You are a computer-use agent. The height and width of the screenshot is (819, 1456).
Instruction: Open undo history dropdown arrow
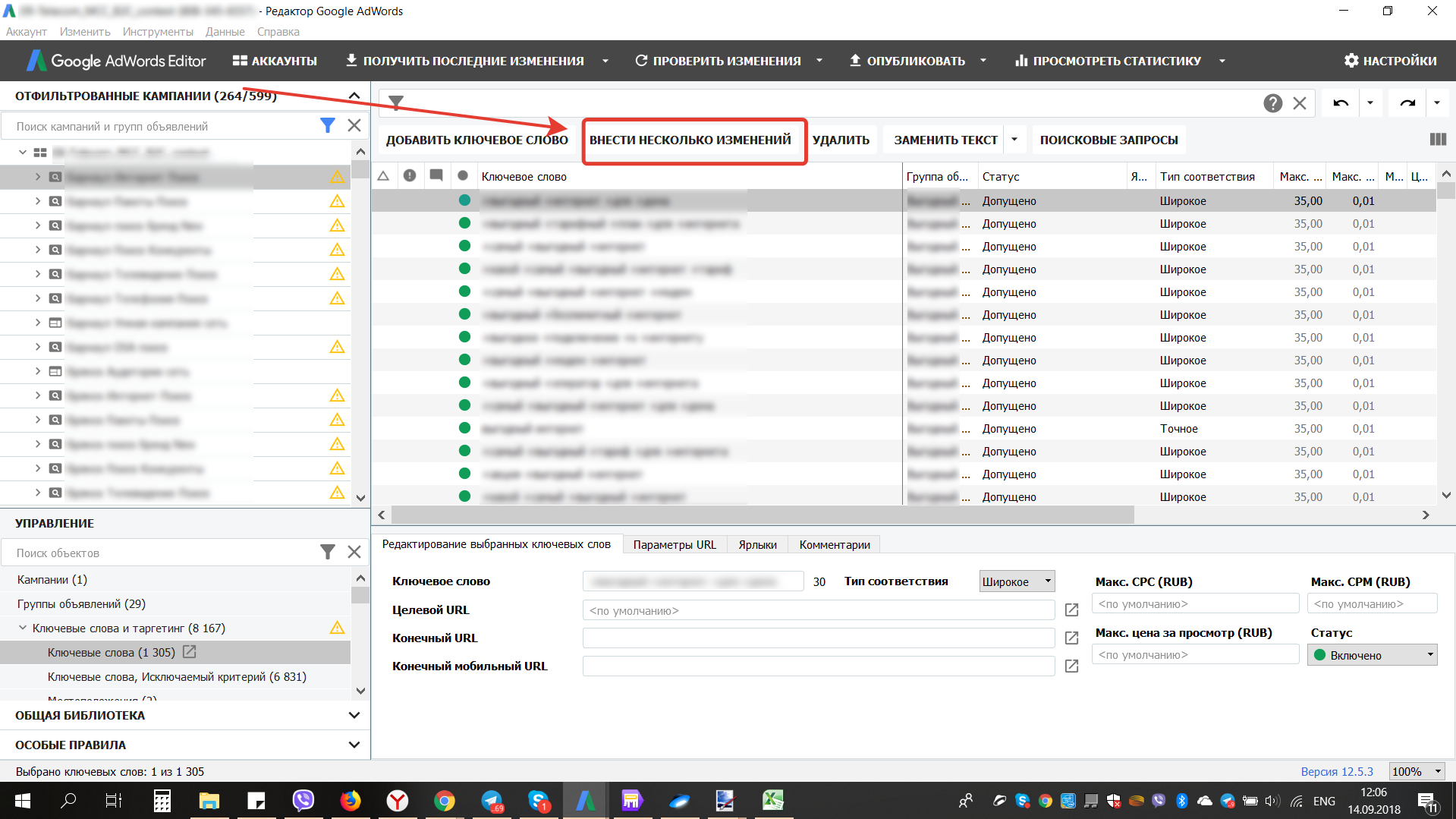1370,103
